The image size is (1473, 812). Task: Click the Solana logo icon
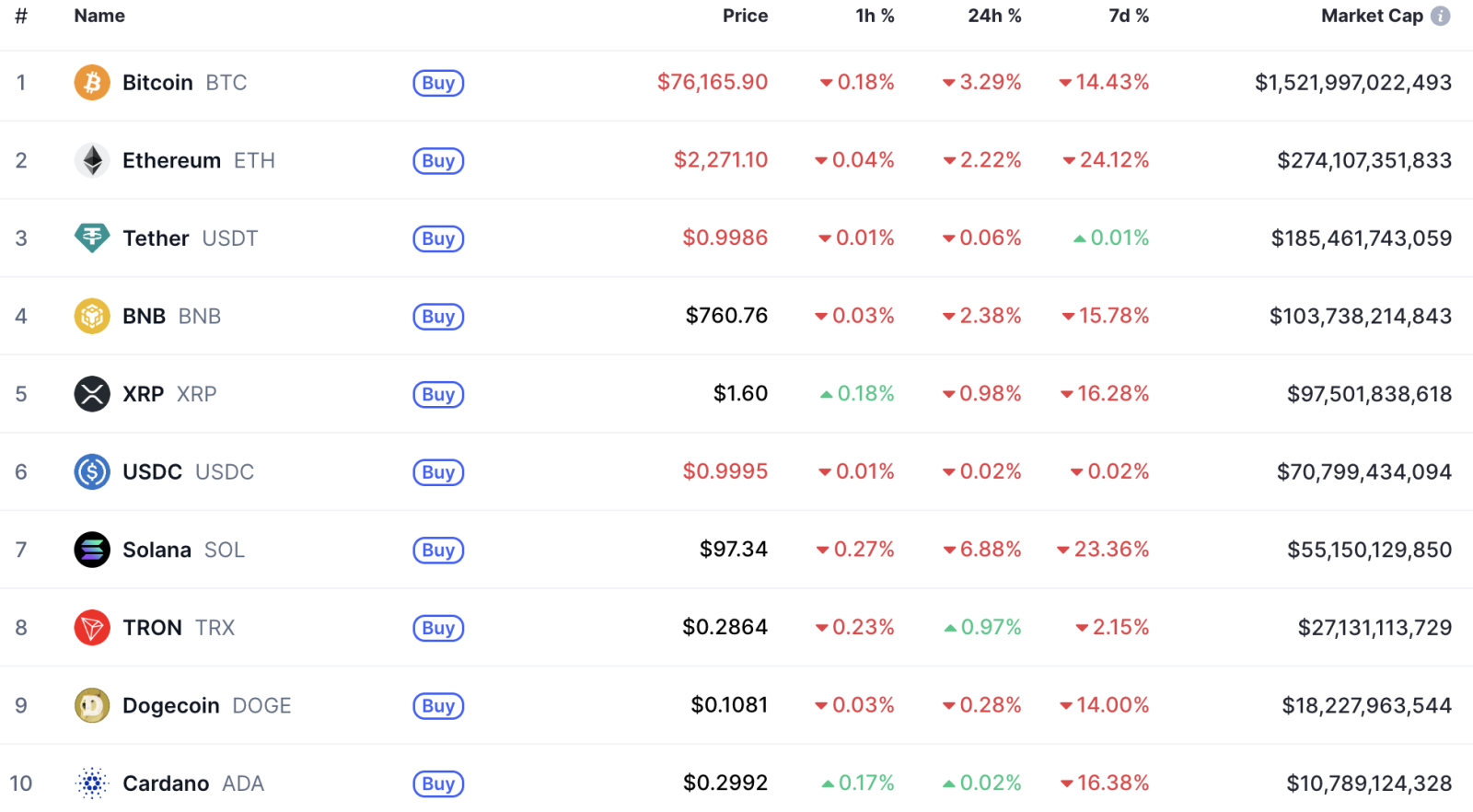pyautogui.click(x=92, y=550)
